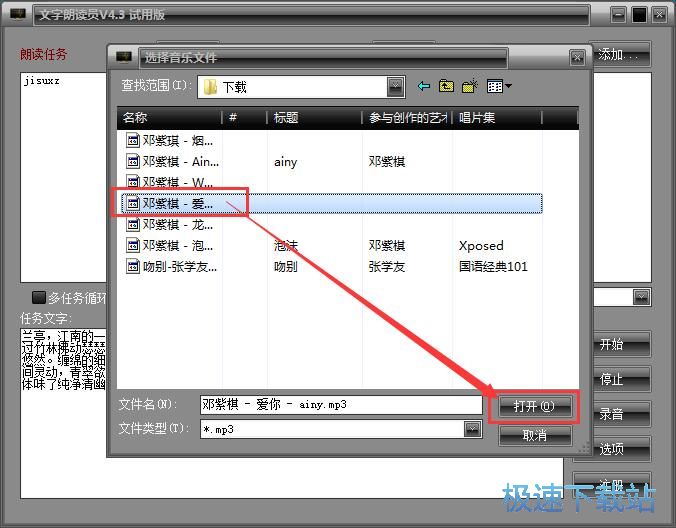Go up one folder level icon
This screenshot has width=676, height=528.
point(446,86)
